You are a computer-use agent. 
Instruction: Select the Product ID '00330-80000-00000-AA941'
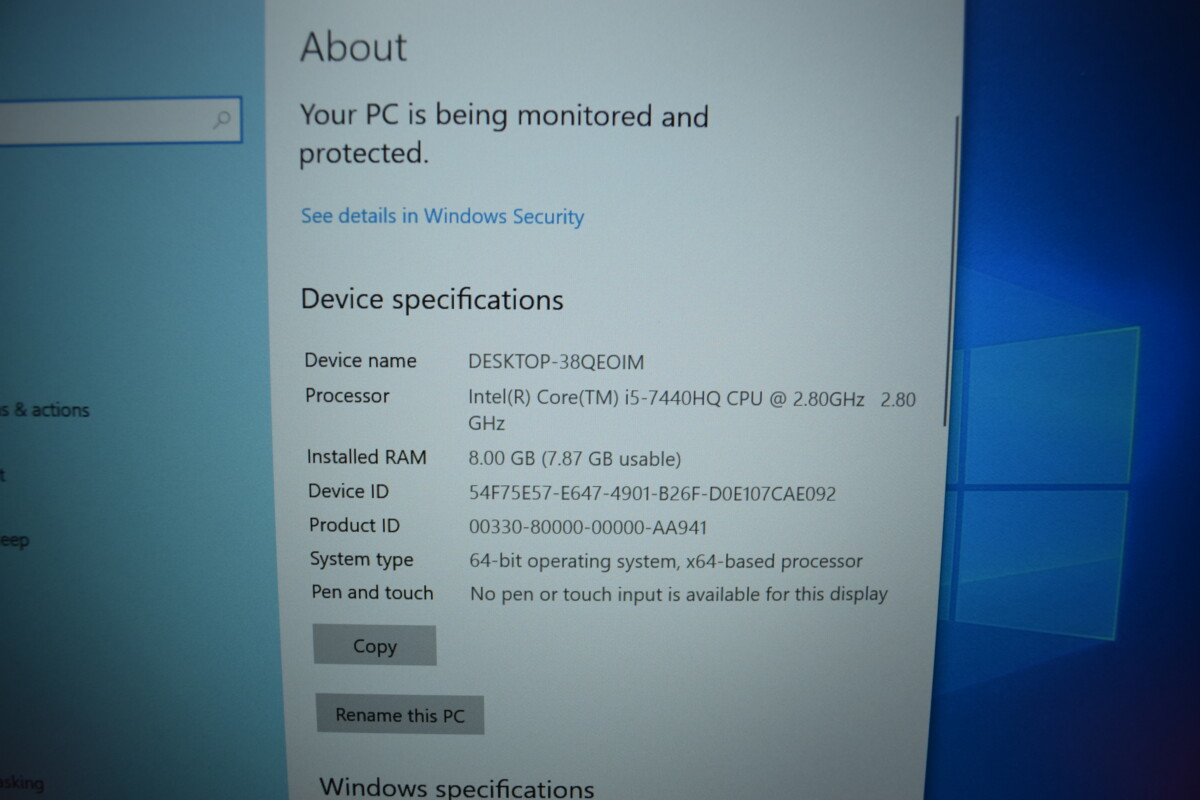click(x=588, y=527)
